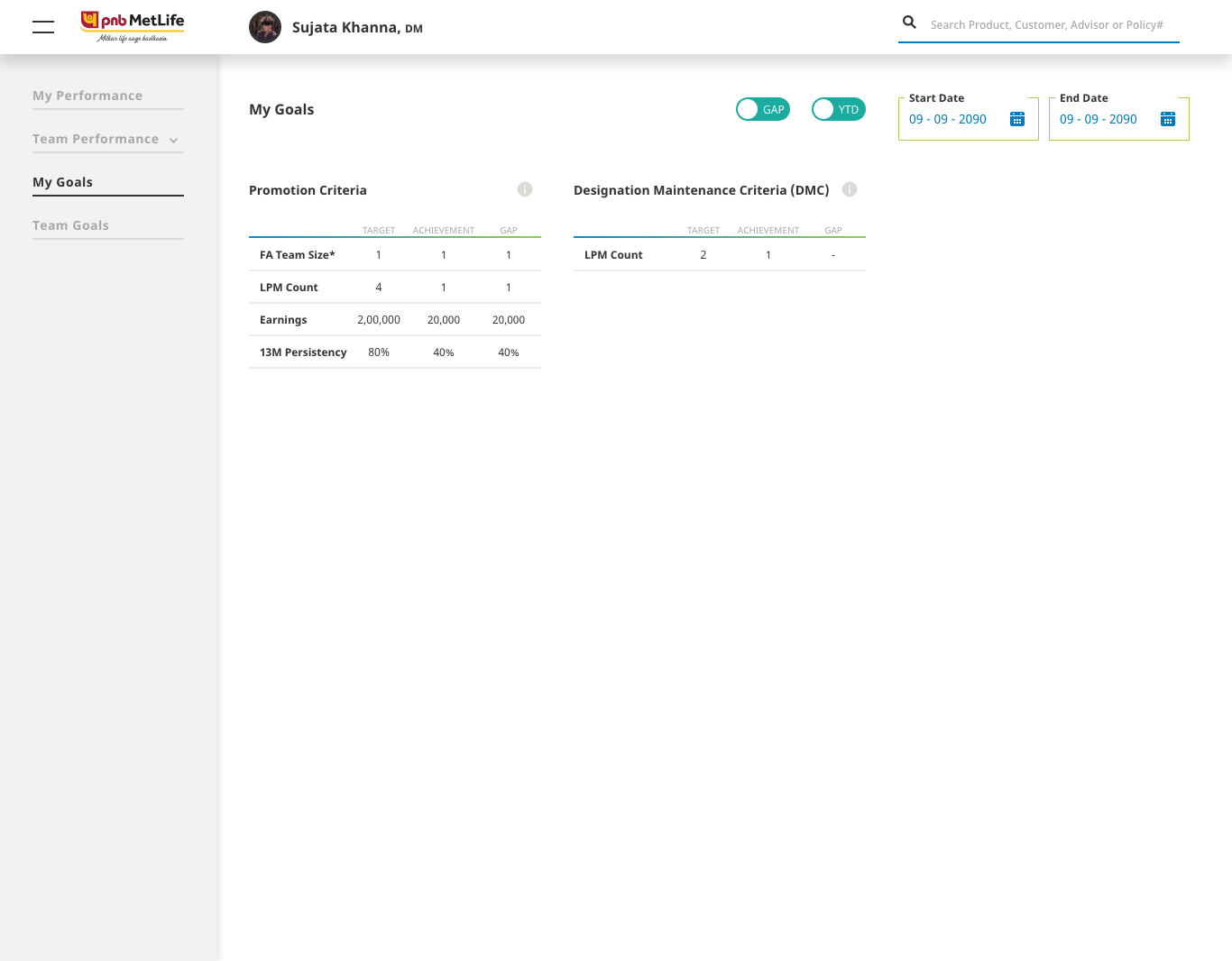1232x961 pixels.
Task: Click the End Date value field
Action: coord(1099,119)
